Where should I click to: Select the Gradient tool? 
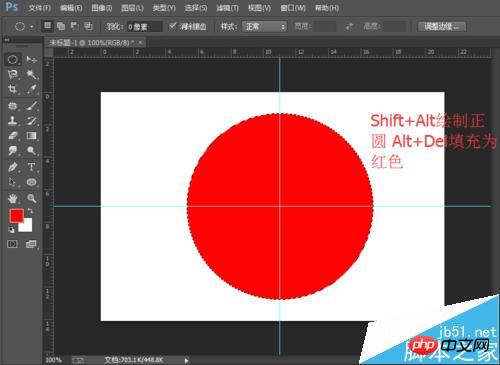pos(32,136)
